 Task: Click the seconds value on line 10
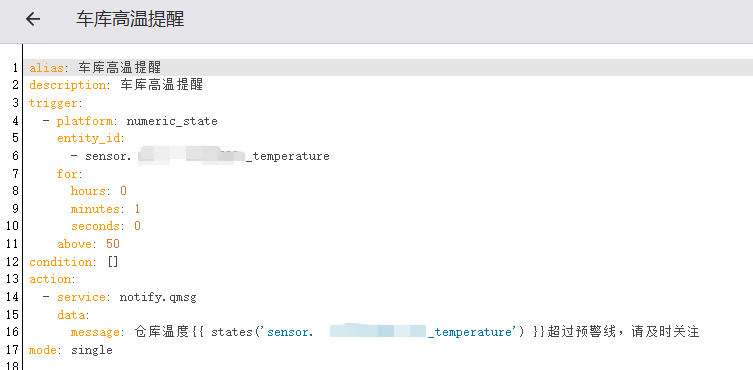point(137,226)
